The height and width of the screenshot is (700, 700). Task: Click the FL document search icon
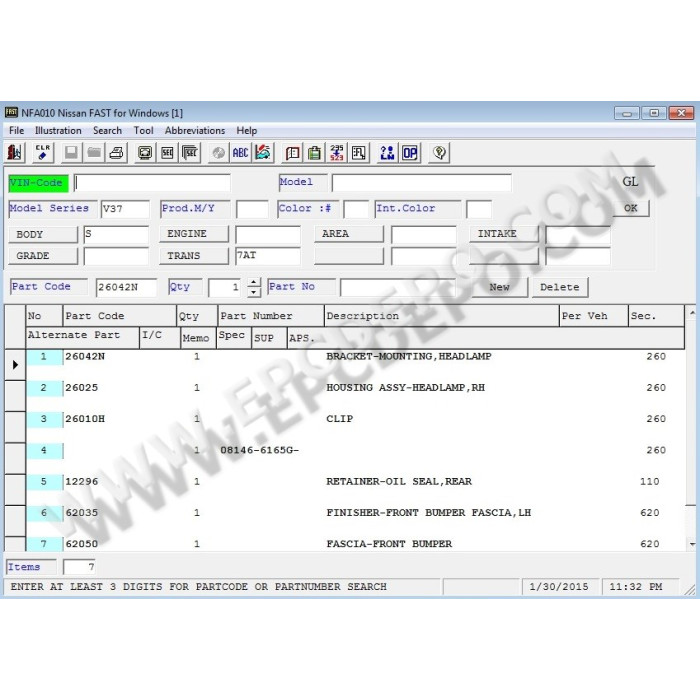click(x=359, y=153)
